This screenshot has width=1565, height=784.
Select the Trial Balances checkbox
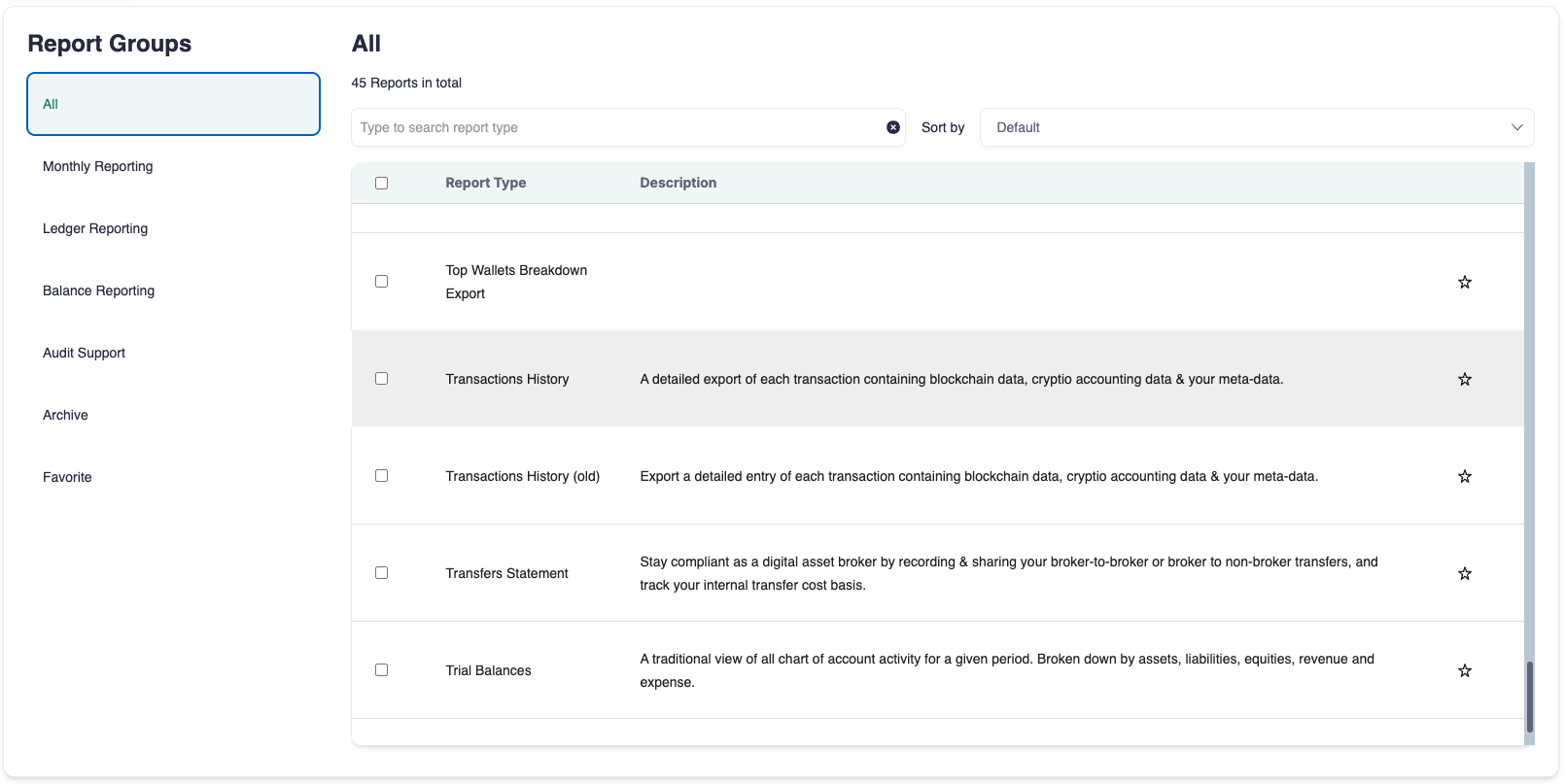[381, 670]
